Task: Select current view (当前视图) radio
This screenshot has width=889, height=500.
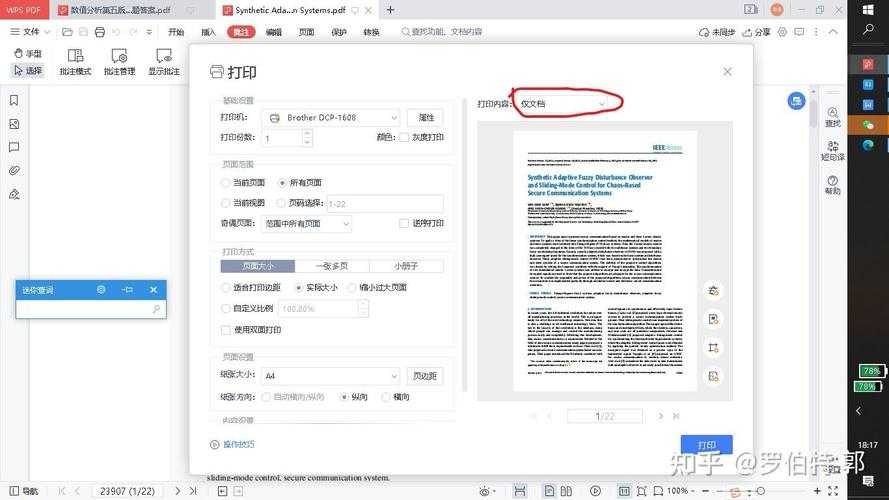Action: (x=225, y=203)
